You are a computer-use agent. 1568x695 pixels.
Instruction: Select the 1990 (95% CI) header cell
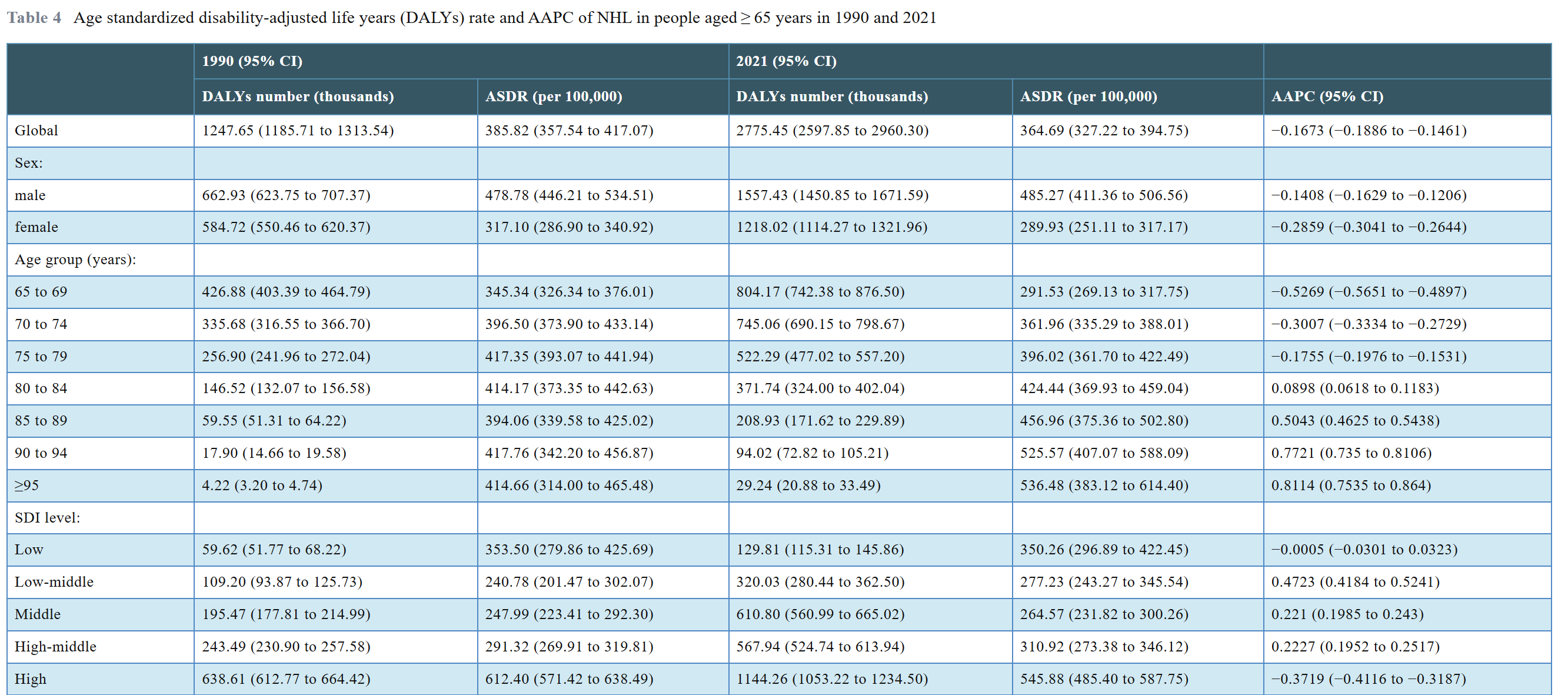pos(252,61)
